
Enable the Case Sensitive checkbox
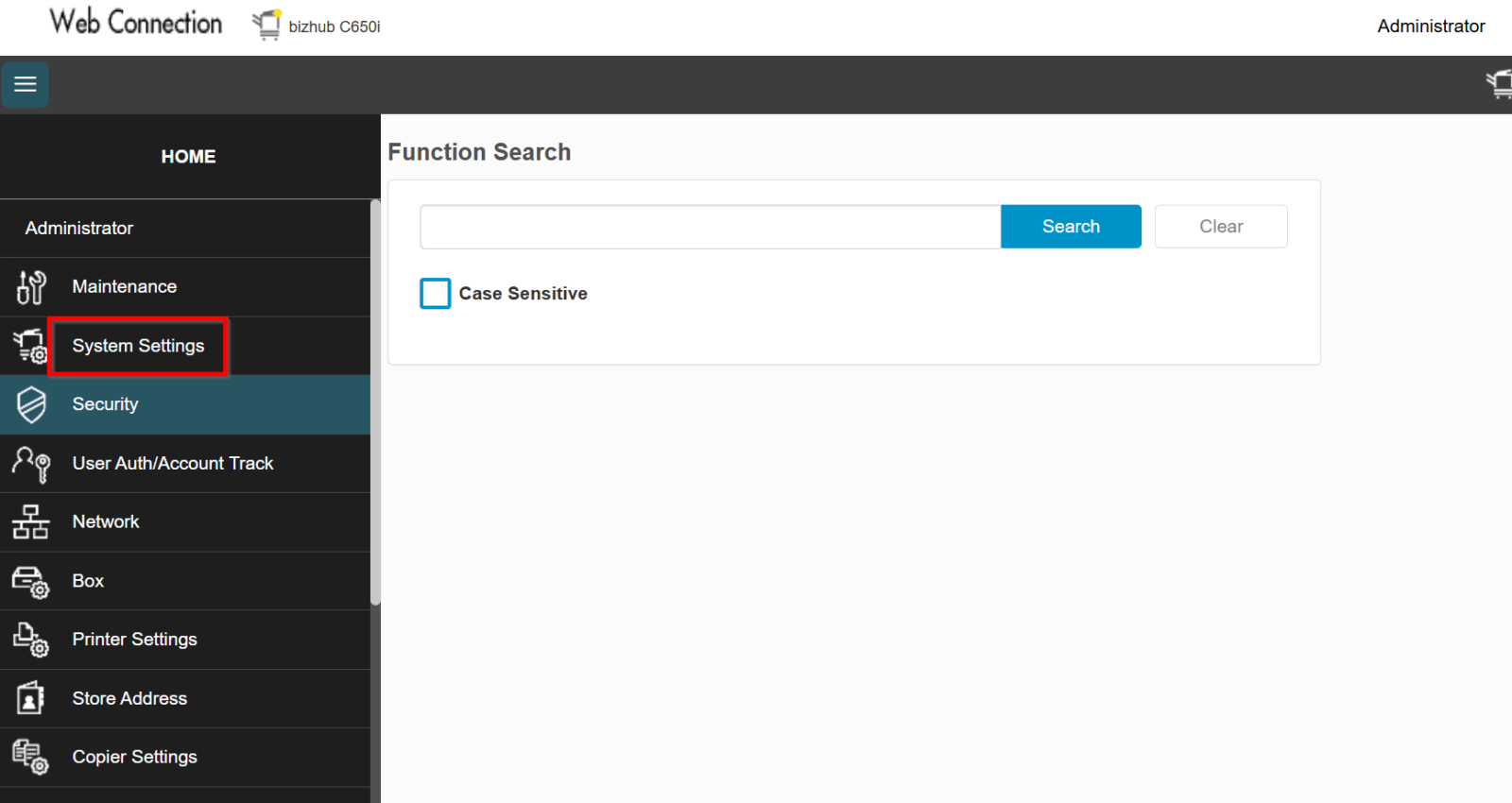(436, 294)
